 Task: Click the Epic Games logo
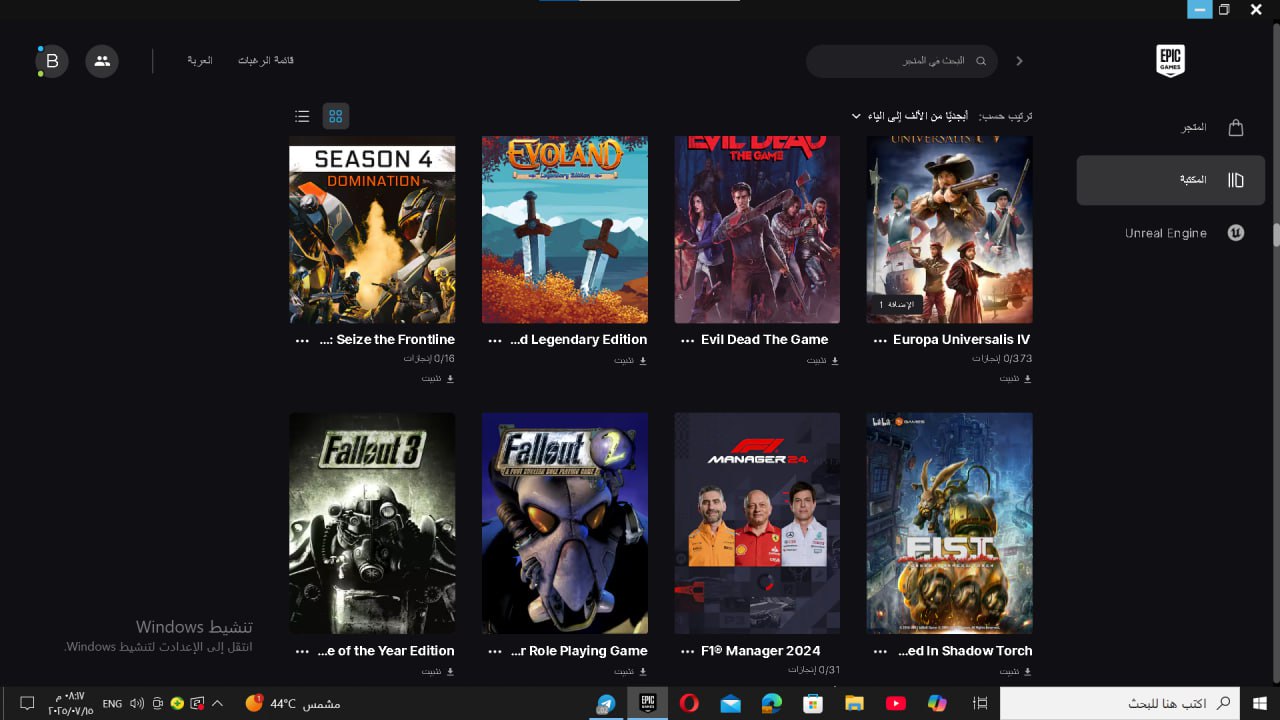click(1170, 61)
